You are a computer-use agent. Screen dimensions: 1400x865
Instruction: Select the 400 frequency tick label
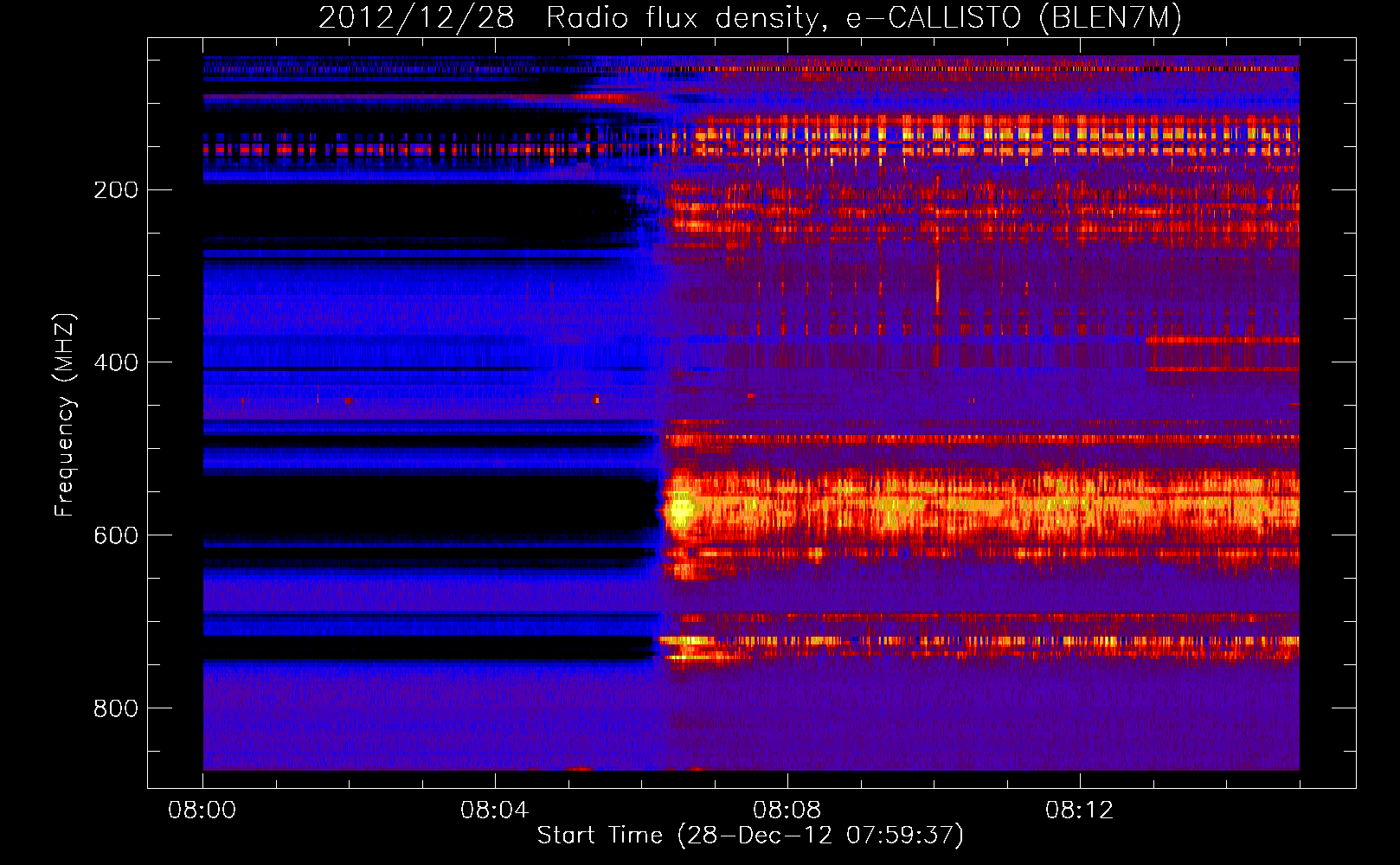coord(116,363)
